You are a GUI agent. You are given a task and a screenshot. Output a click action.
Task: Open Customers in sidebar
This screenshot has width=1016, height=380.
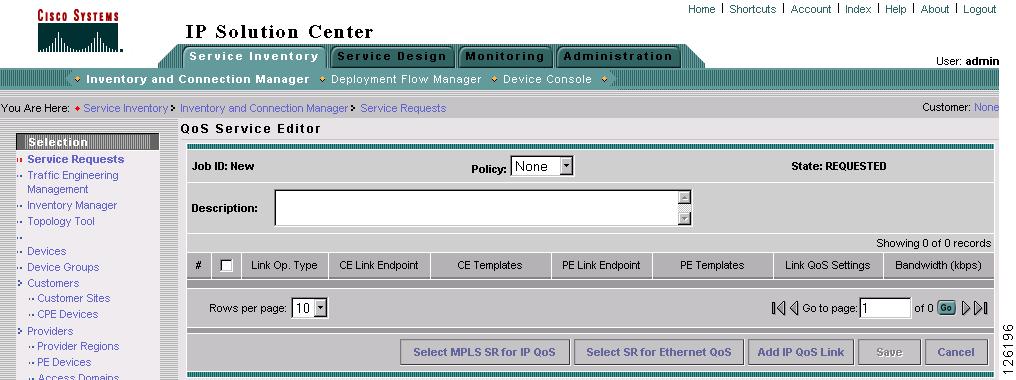click(x=52, y=283)
